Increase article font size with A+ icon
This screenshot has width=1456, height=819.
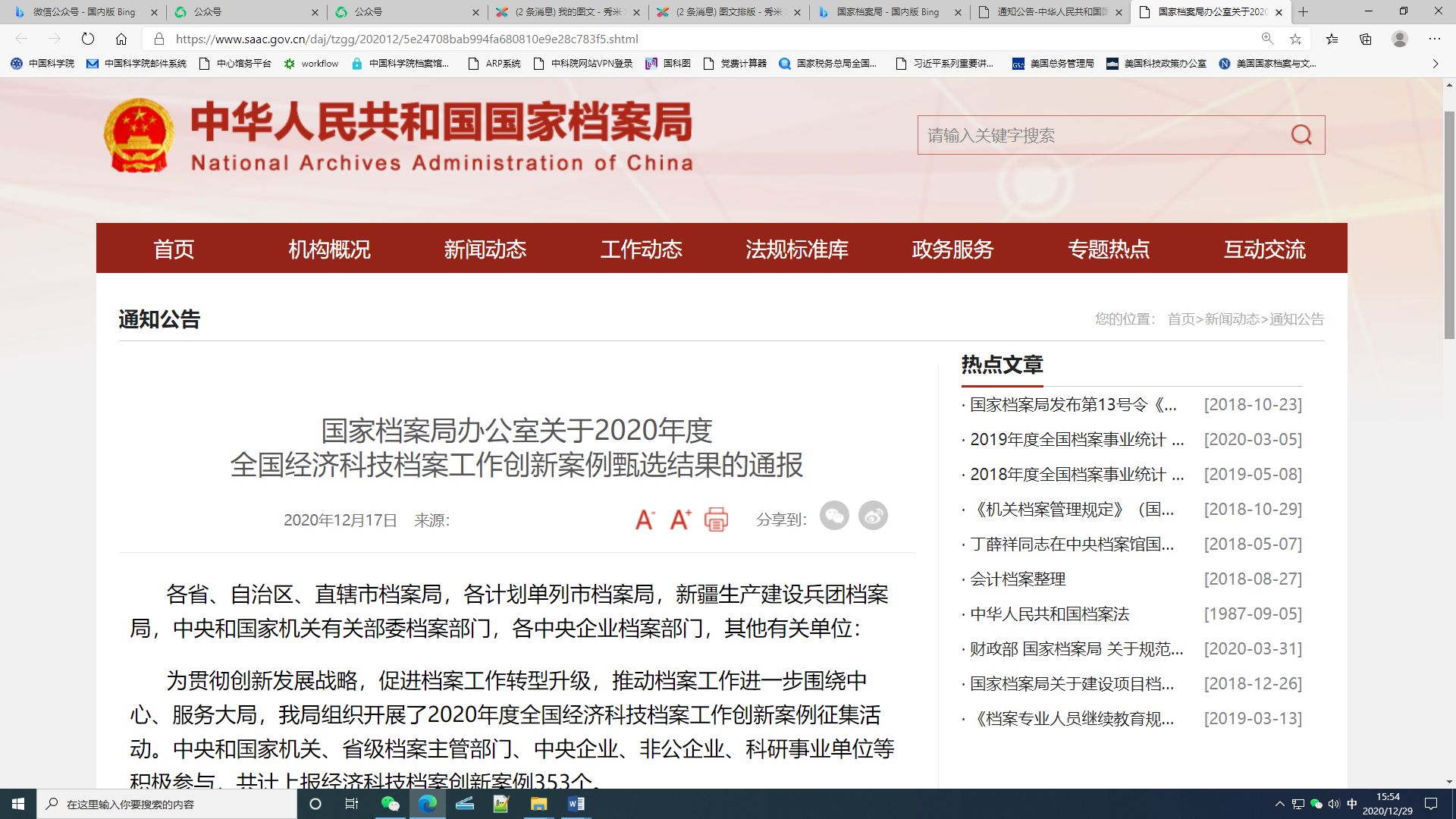tap(680, 519)
